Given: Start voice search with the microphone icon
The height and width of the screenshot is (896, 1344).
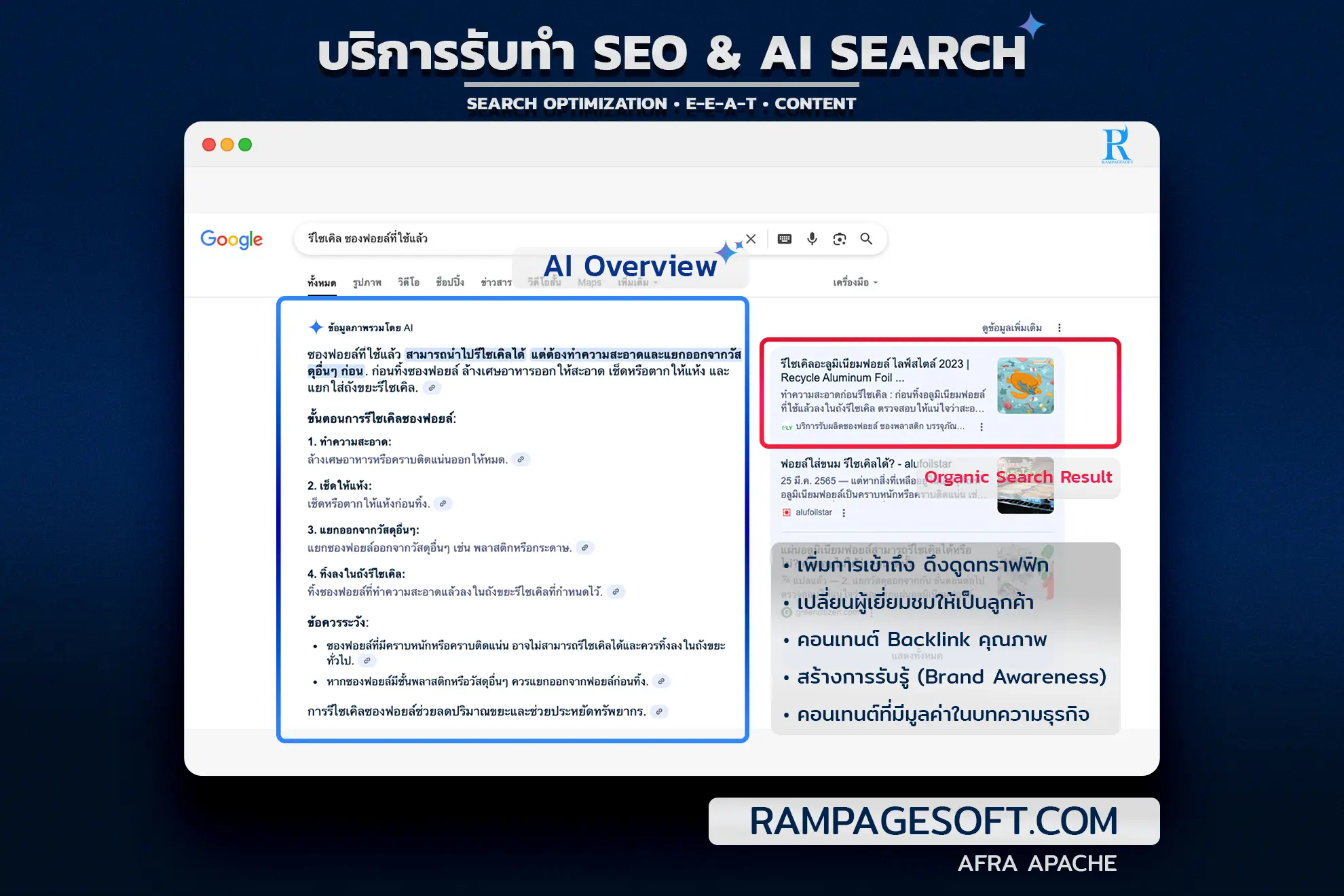Looking at the screenshot, I should click(x=812, y=239).
